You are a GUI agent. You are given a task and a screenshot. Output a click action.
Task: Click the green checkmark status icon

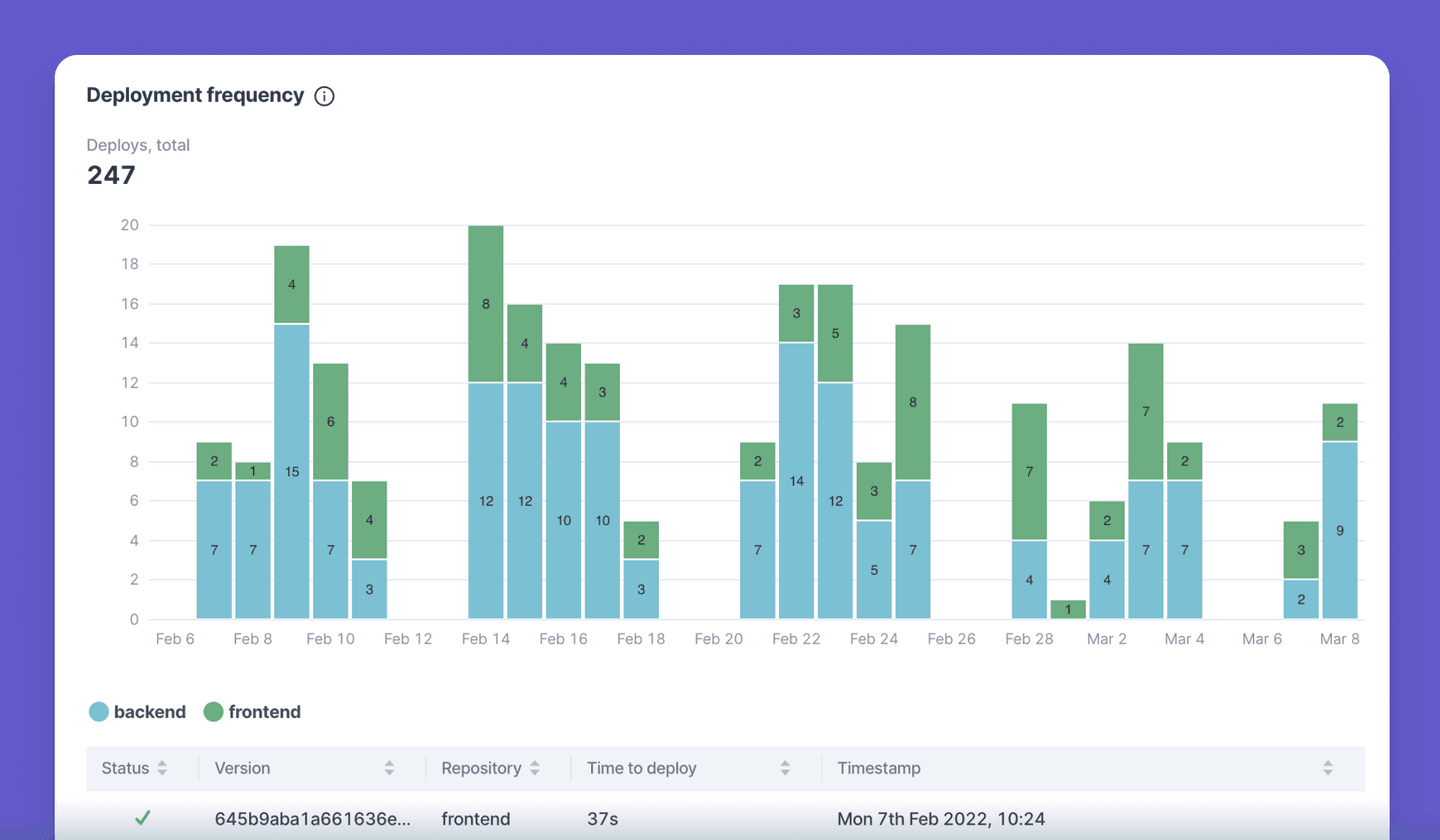coord(143,817)
